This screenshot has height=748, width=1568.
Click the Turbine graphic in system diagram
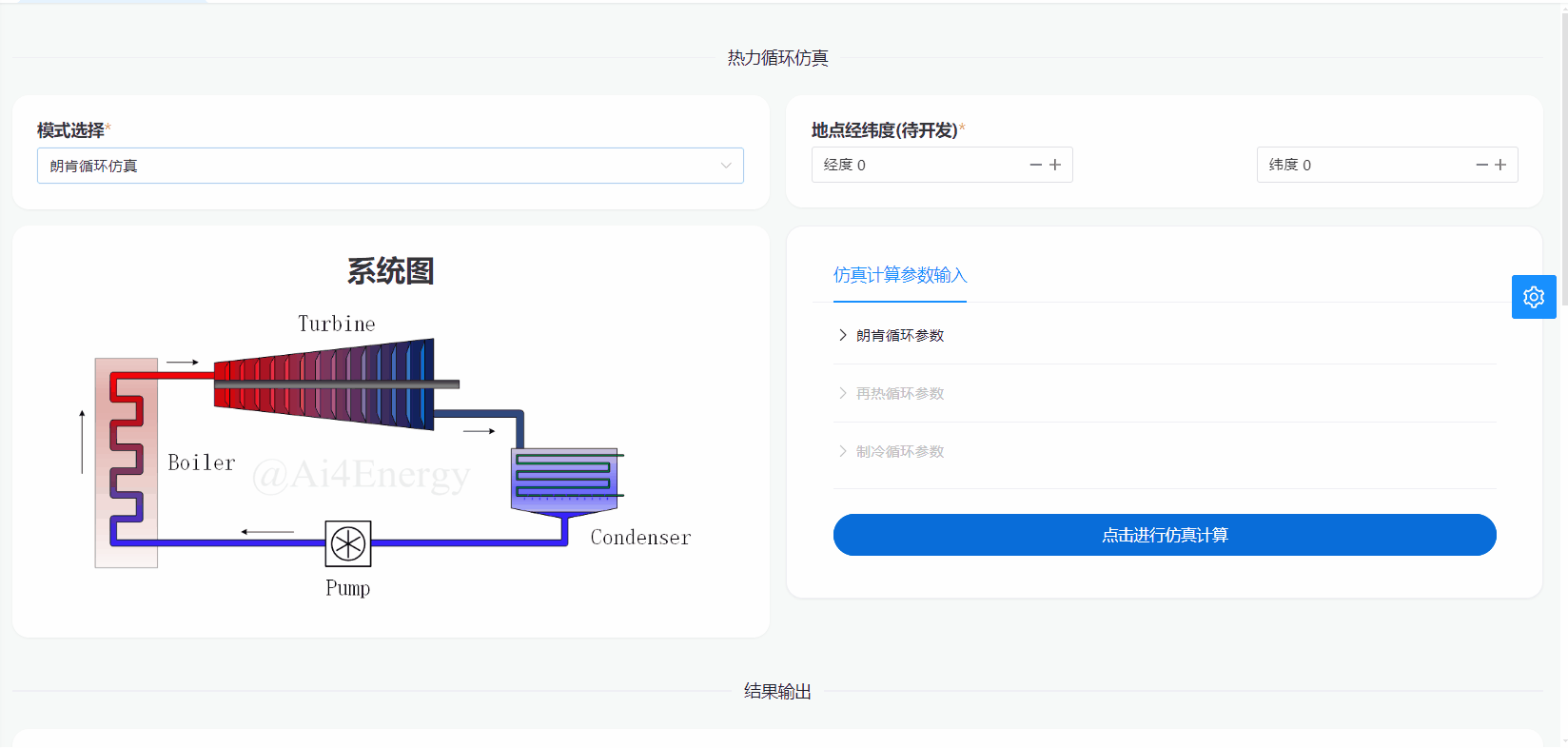click(x=323, y=384)
